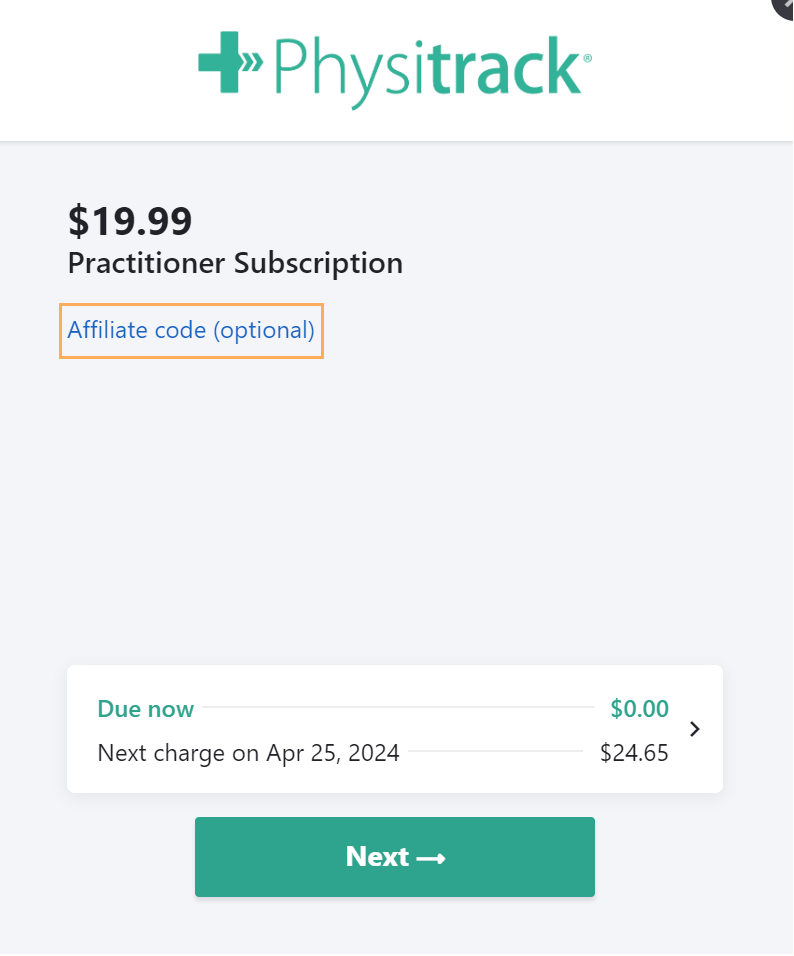This screenshot has width=794, height=956.
Task: Click the Next charge on Apr 25, 2024 text
Action: coord(248,753)
